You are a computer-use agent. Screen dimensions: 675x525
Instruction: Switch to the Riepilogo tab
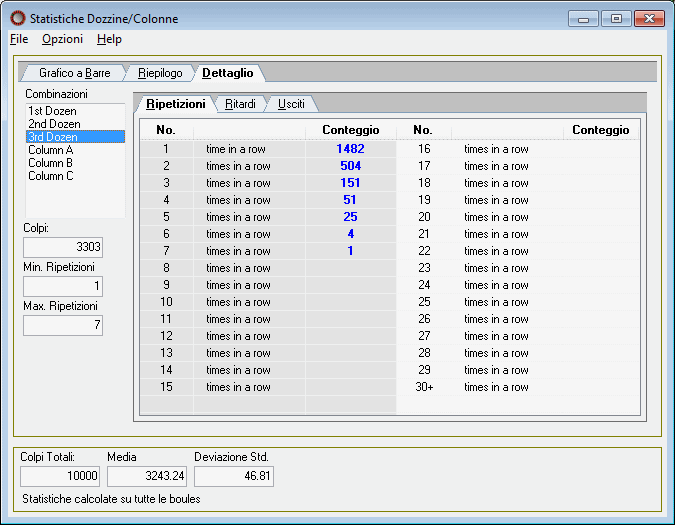pos(160,73)
